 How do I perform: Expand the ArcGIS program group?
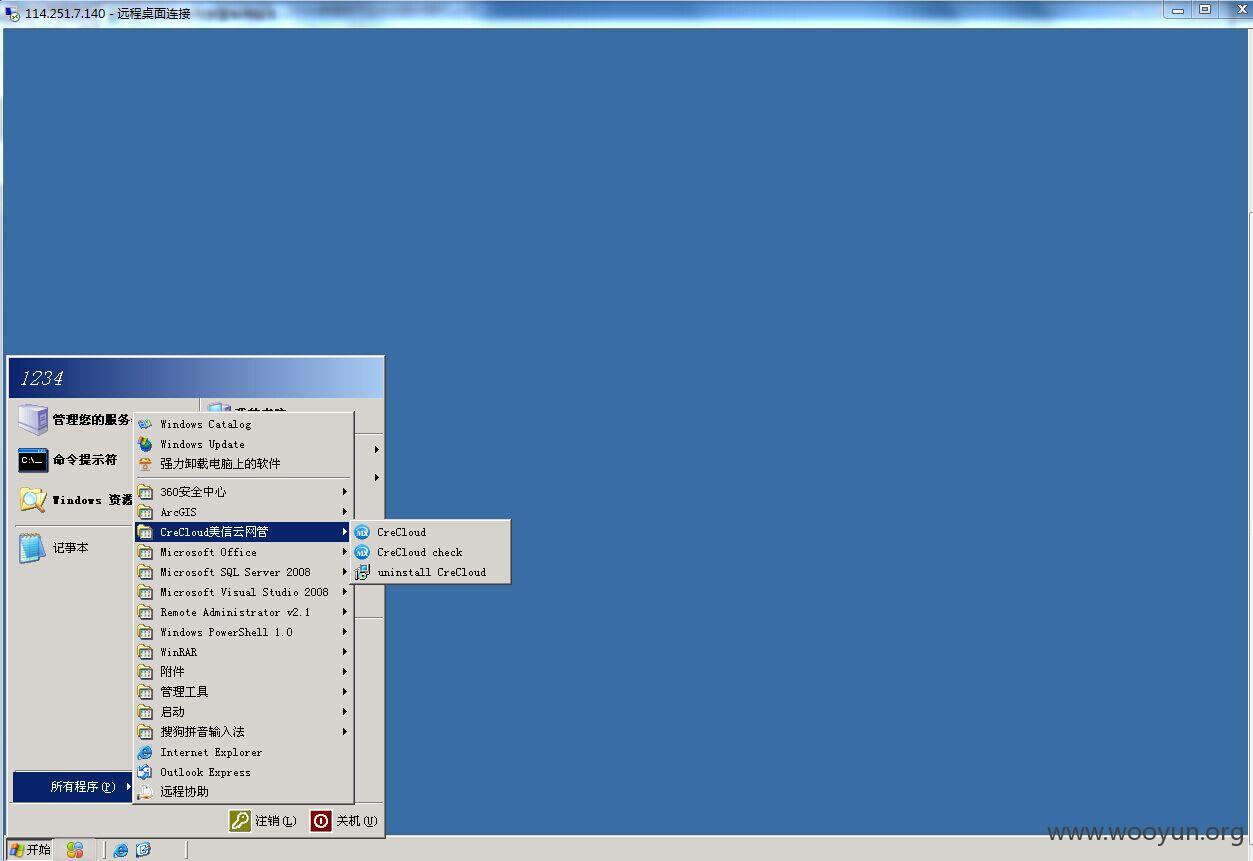243,512
